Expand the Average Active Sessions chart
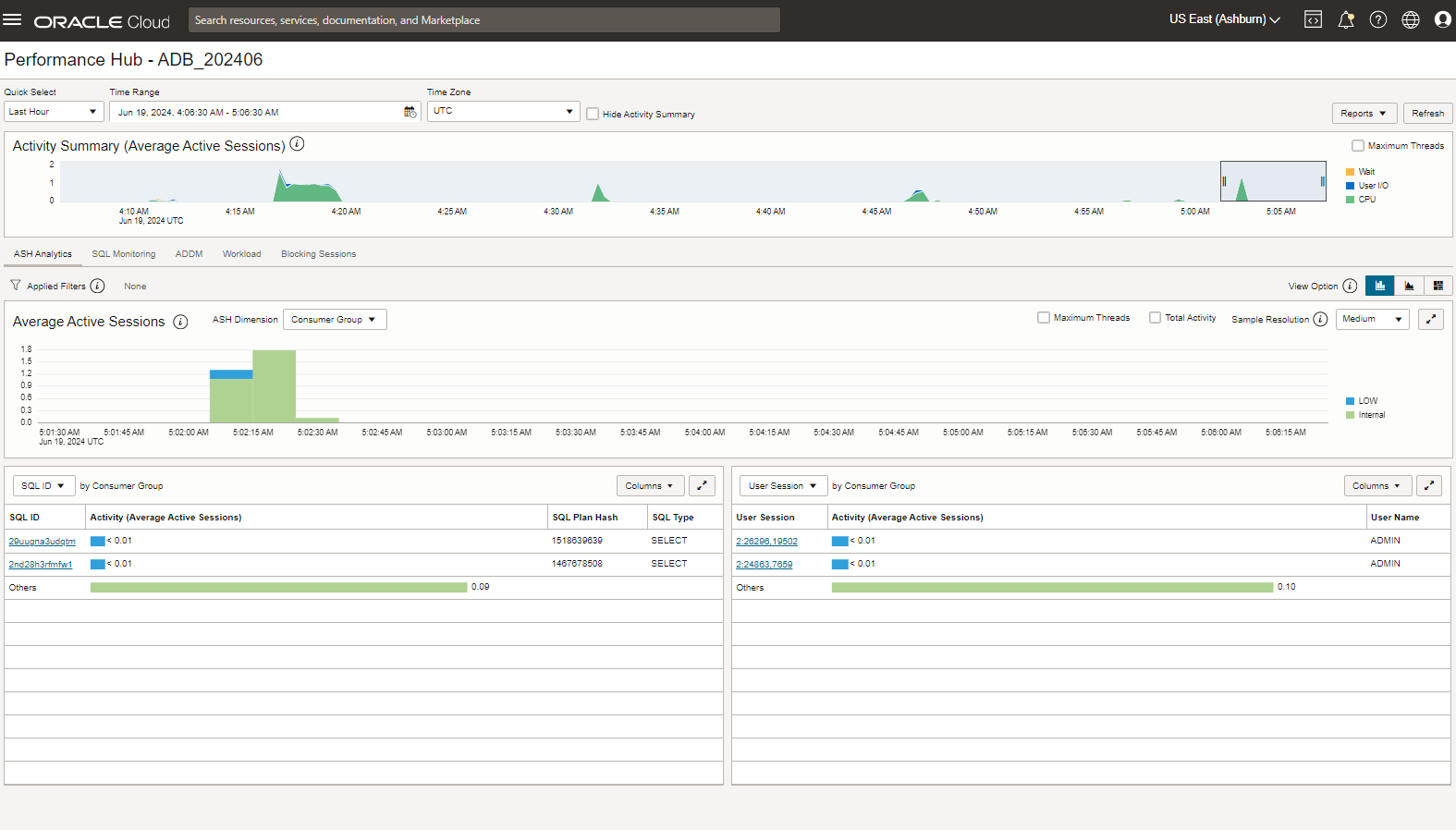Image resolution: width=1456 pixels, height=830 pixels. 1431,319
